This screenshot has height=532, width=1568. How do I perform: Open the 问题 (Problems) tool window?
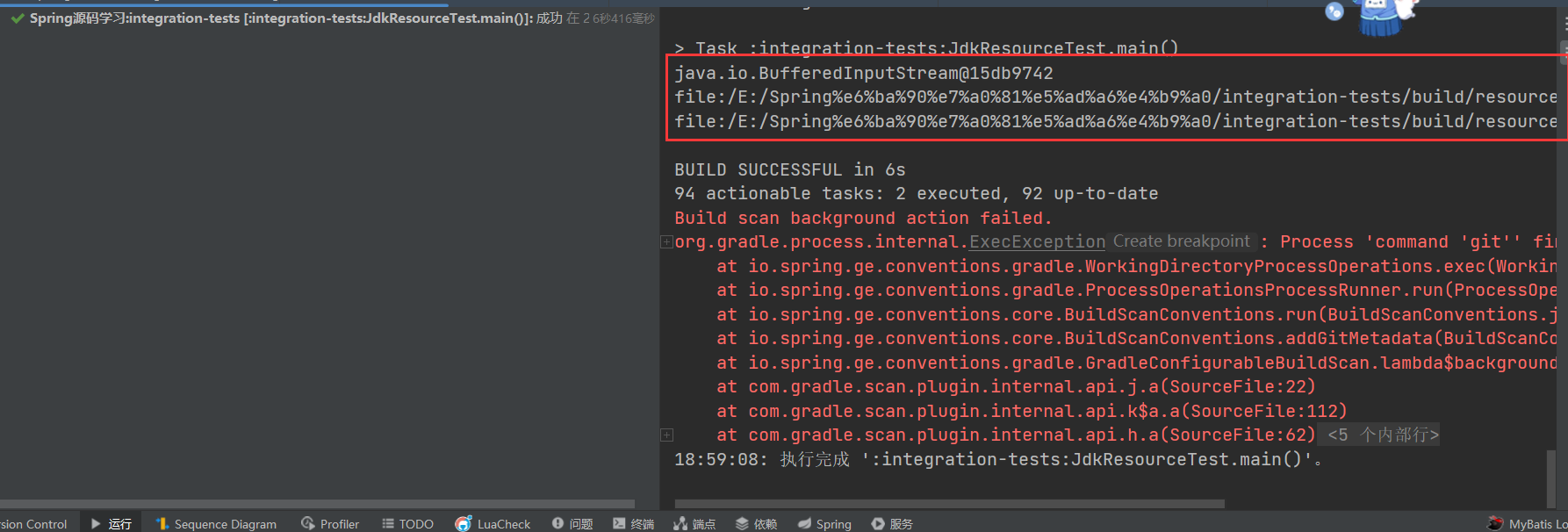(x=572, y=523)
